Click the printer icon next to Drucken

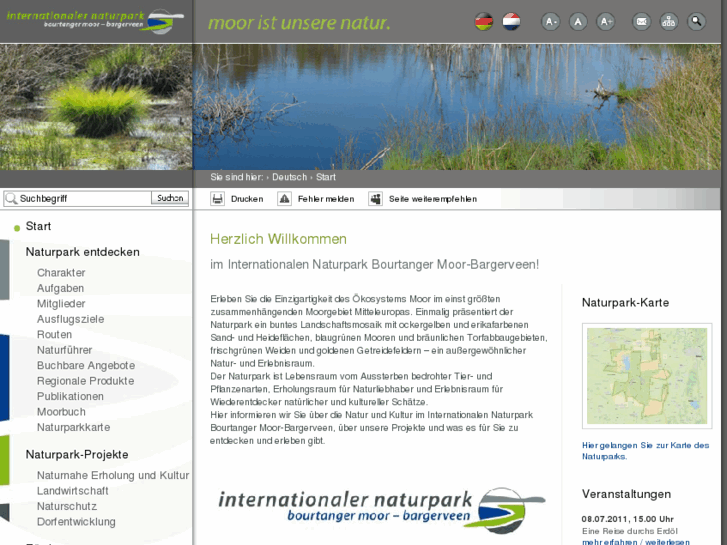pyautogui.click(x=217, y=199)
